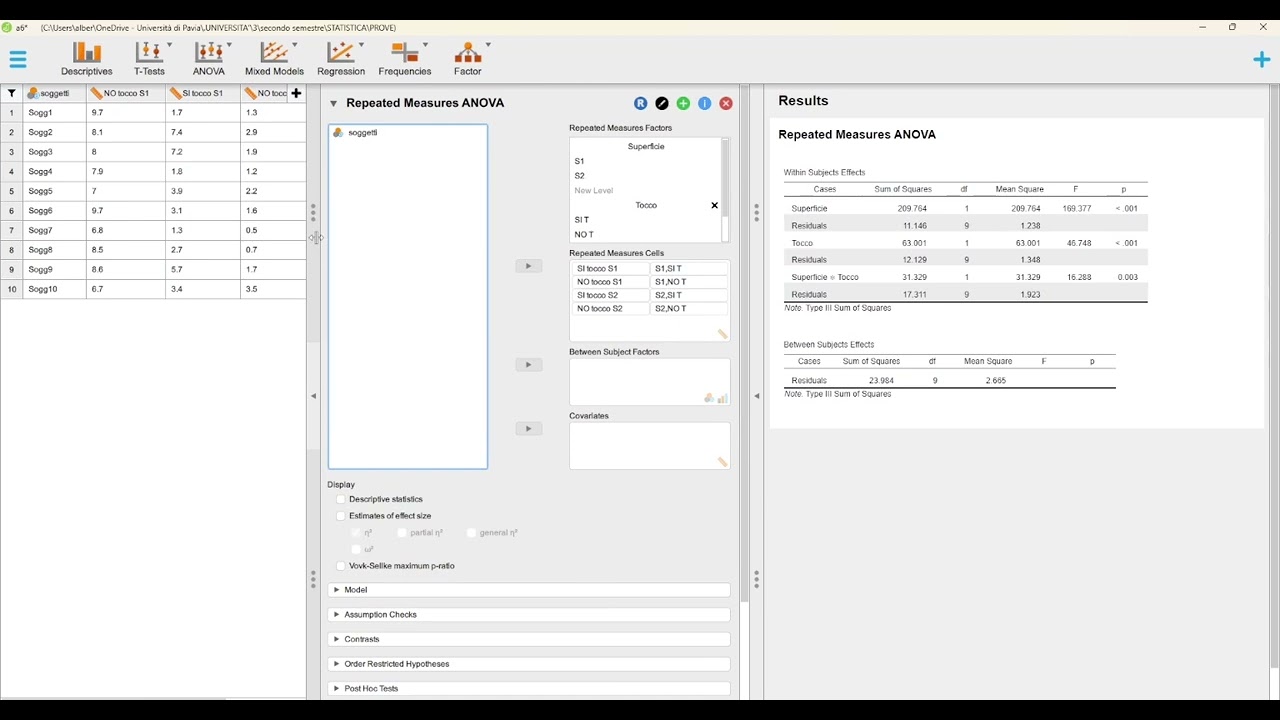Open the Descriptives module

point(87,59)
